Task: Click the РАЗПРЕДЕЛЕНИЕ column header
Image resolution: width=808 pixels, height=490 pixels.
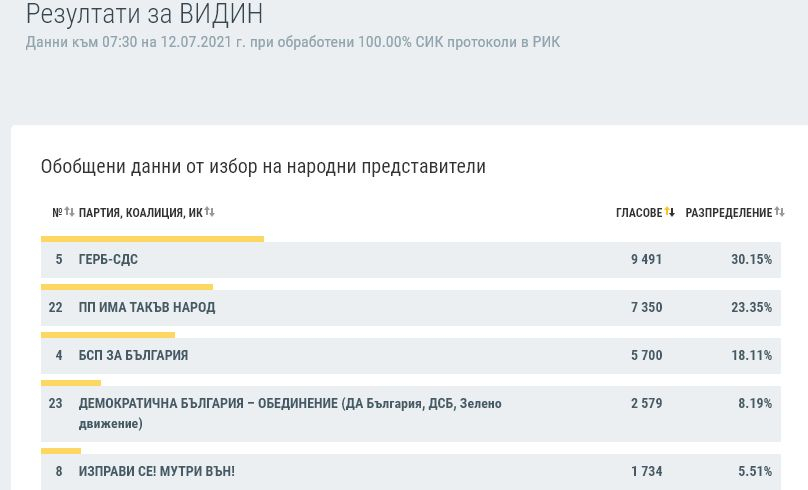Action: point(729,213)
